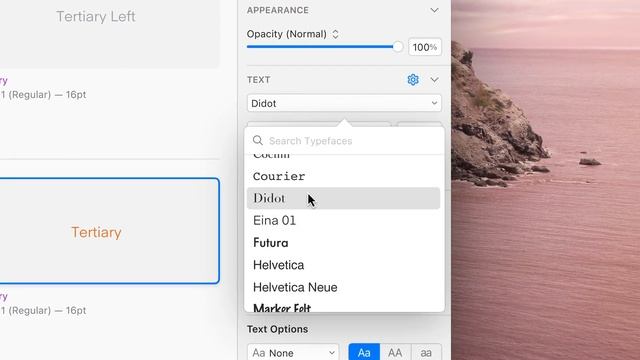Select the Tertiary Left text on canvas
Image resolution: width=640 pixels, height=360 pixels.
click(x=96, y=16)
